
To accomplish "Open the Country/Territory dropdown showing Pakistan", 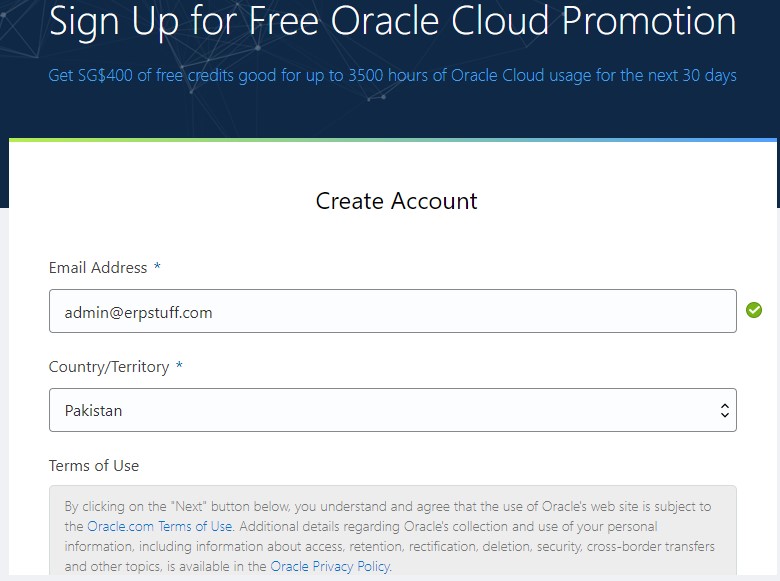I will click(392, 410).
